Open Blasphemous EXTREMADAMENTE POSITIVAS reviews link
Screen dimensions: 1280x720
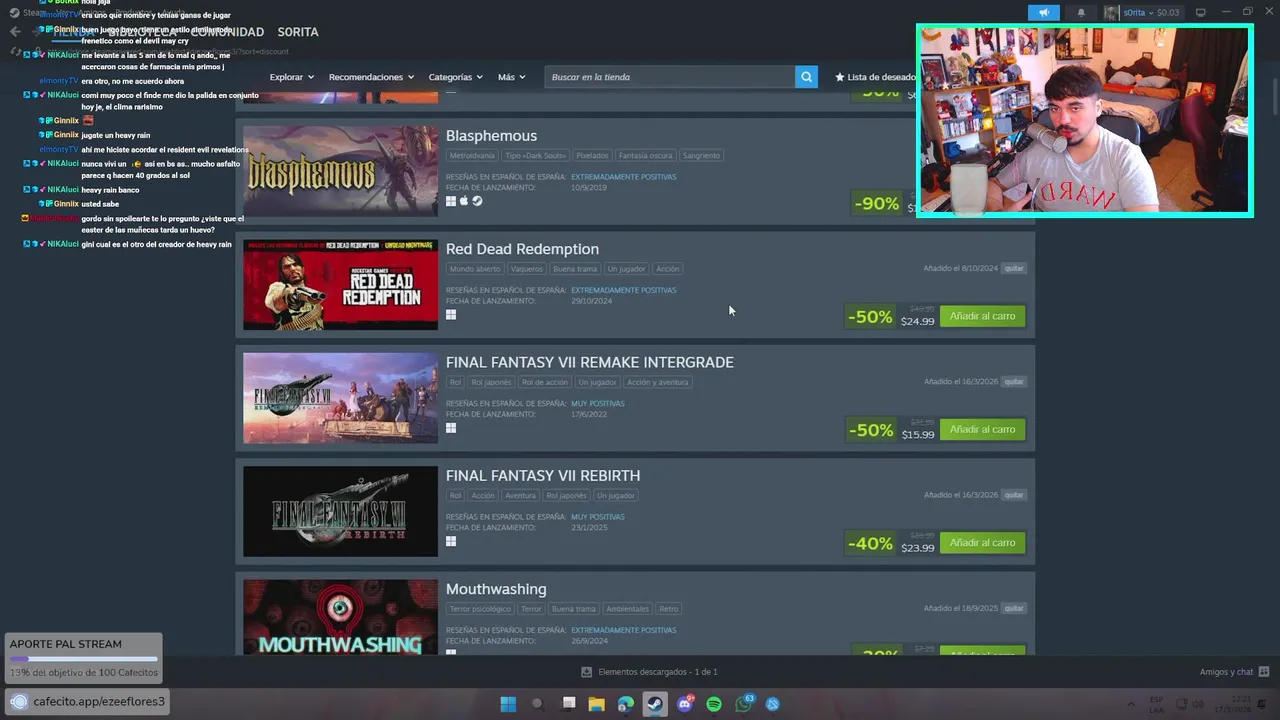(623, 177)
